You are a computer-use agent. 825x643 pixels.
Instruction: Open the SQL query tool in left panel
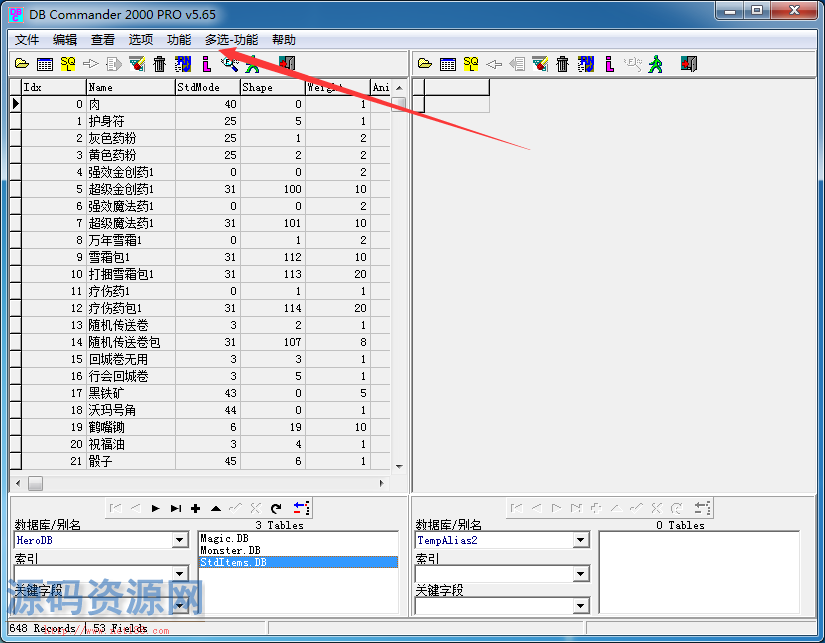click(x=68, y=64)
